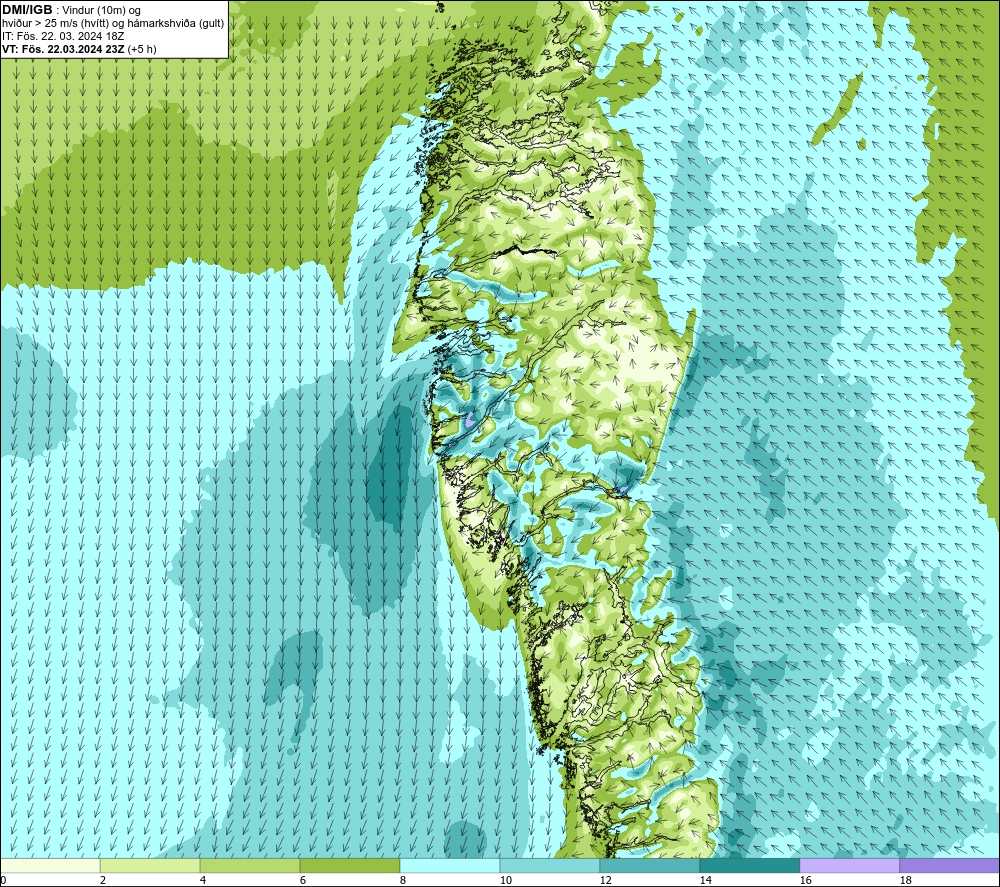Select the 12–14 m/s teal swatch

click(x=649, y=865)
